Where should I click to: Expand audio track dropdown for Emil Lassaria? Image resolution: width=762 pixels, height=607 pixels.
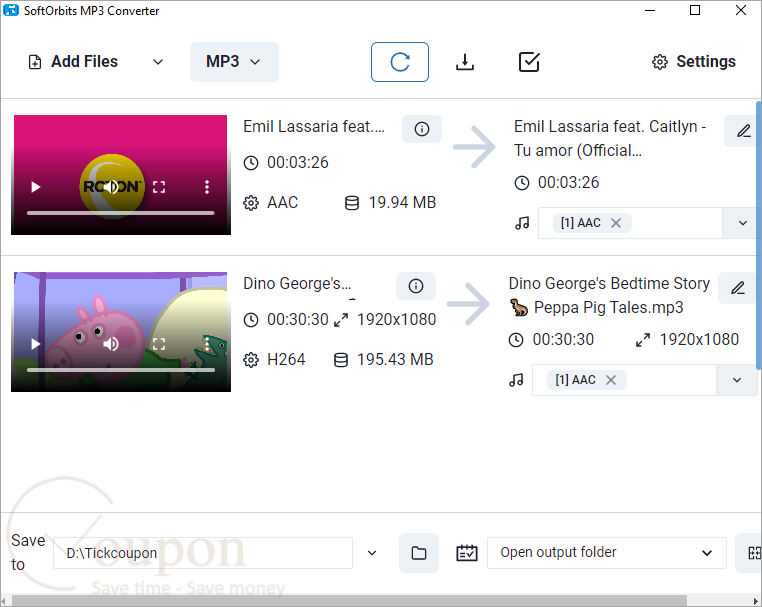click(x=742, y=223)
